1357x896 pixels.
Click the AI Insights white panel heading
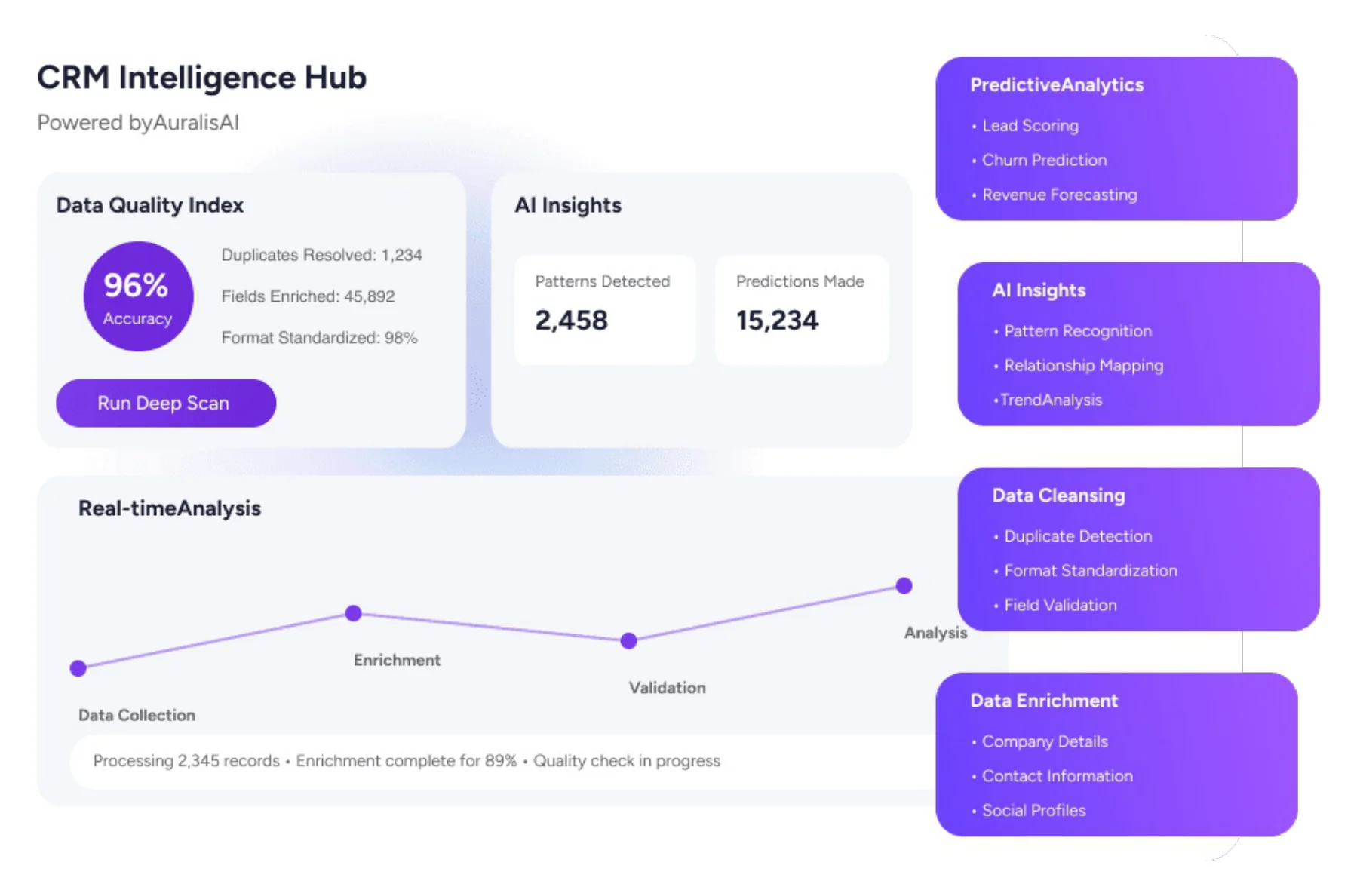pyautogui.click(x=568, y=205)
